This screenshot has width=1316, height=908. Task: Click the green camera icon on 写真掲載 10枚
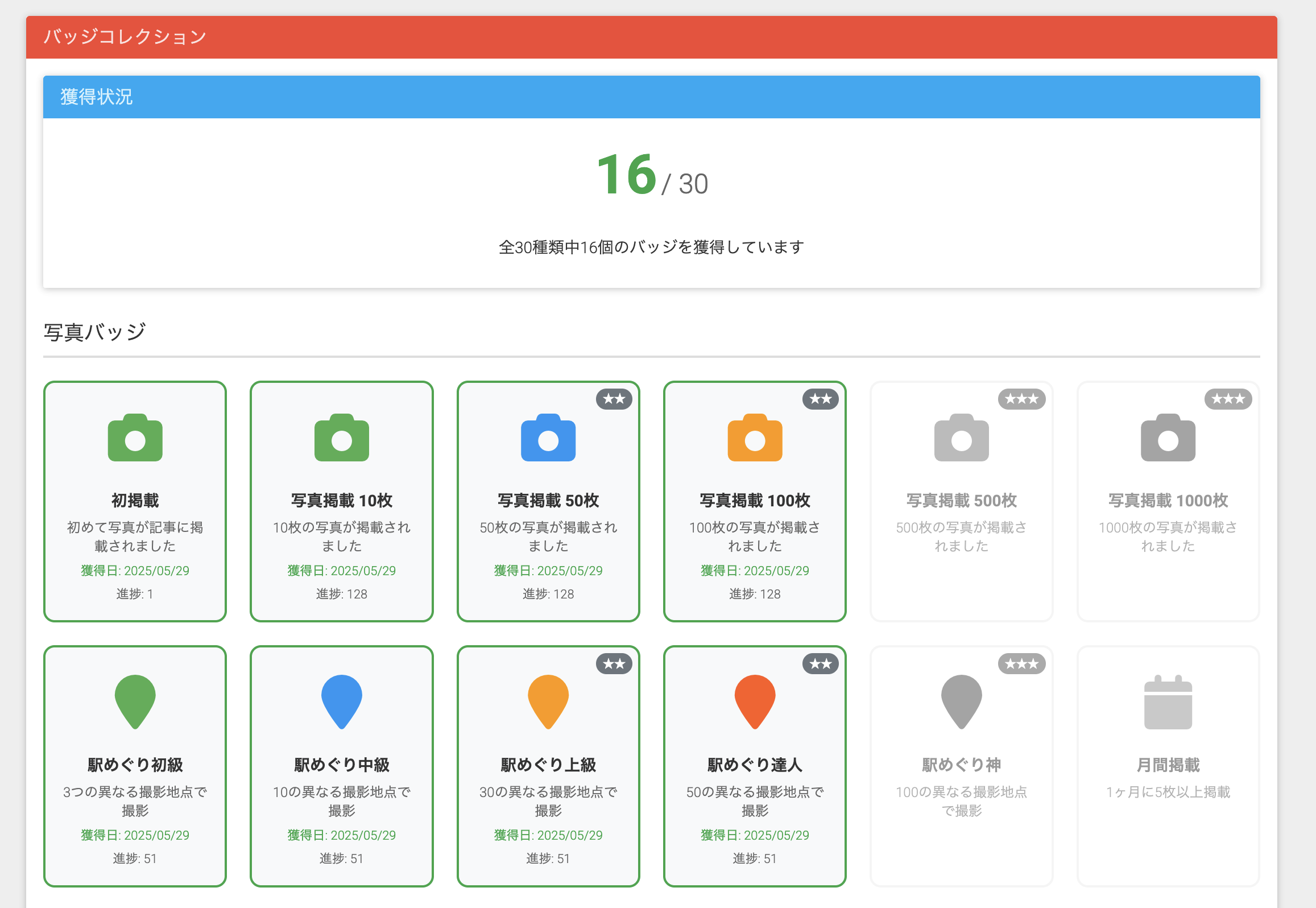tap(341, 438)
